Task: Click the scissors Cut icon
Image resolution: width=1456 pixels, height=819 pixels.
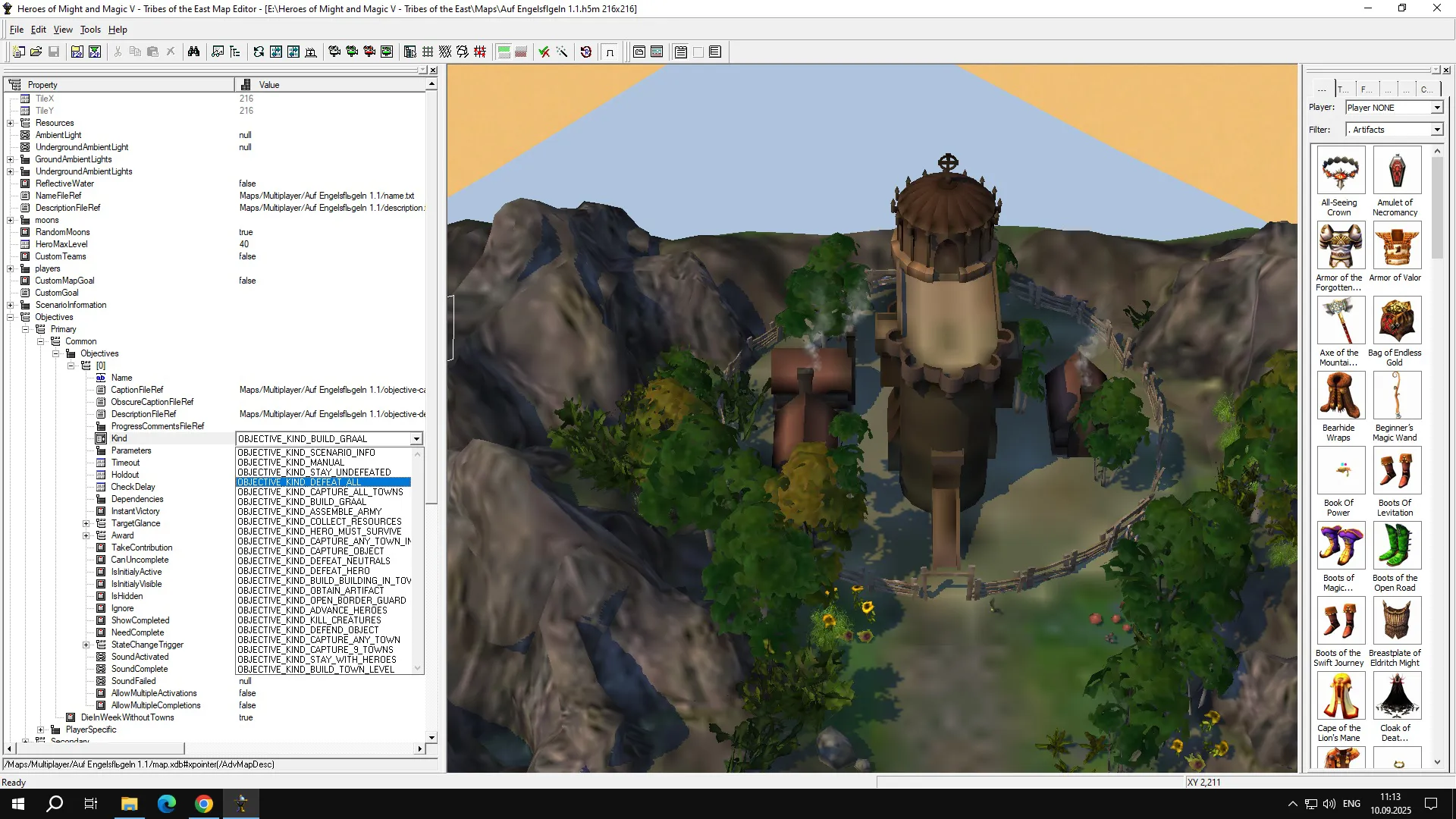Action: 118,52
